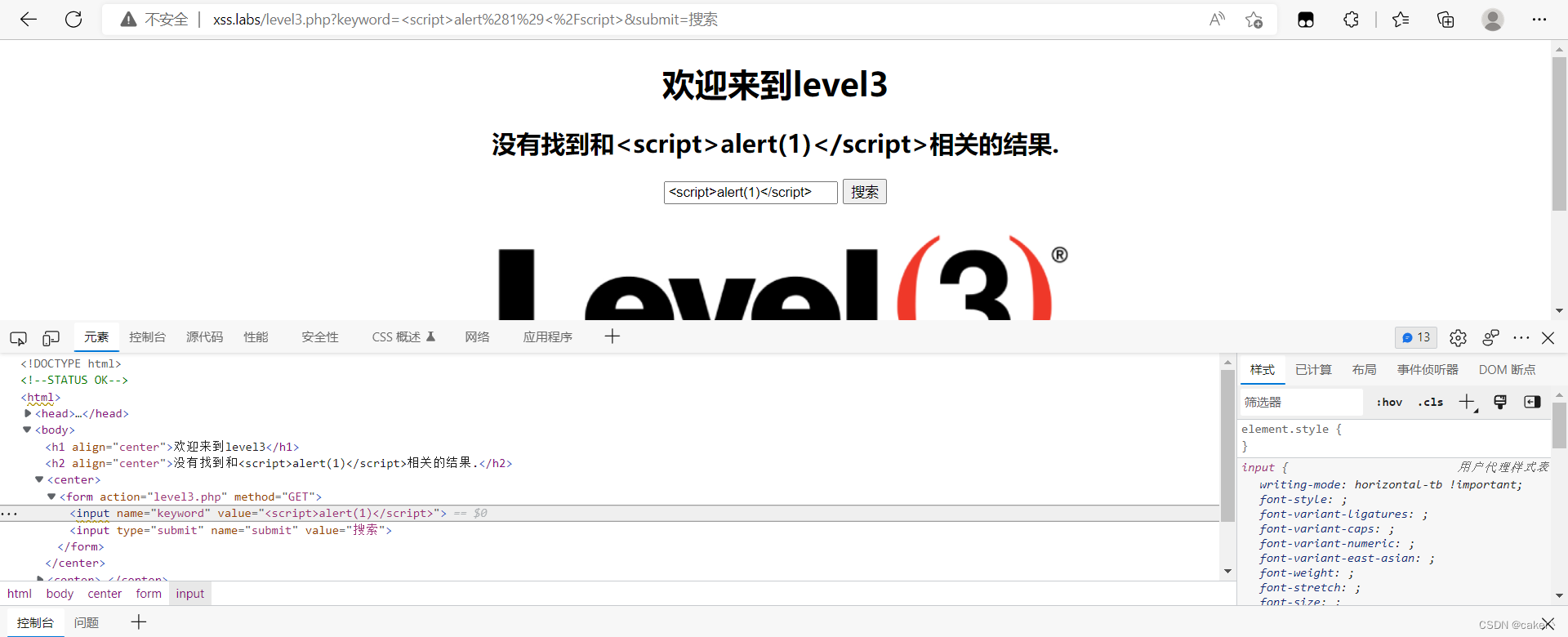
Task: Add this page to favorites
Action: coord(1254,20)
